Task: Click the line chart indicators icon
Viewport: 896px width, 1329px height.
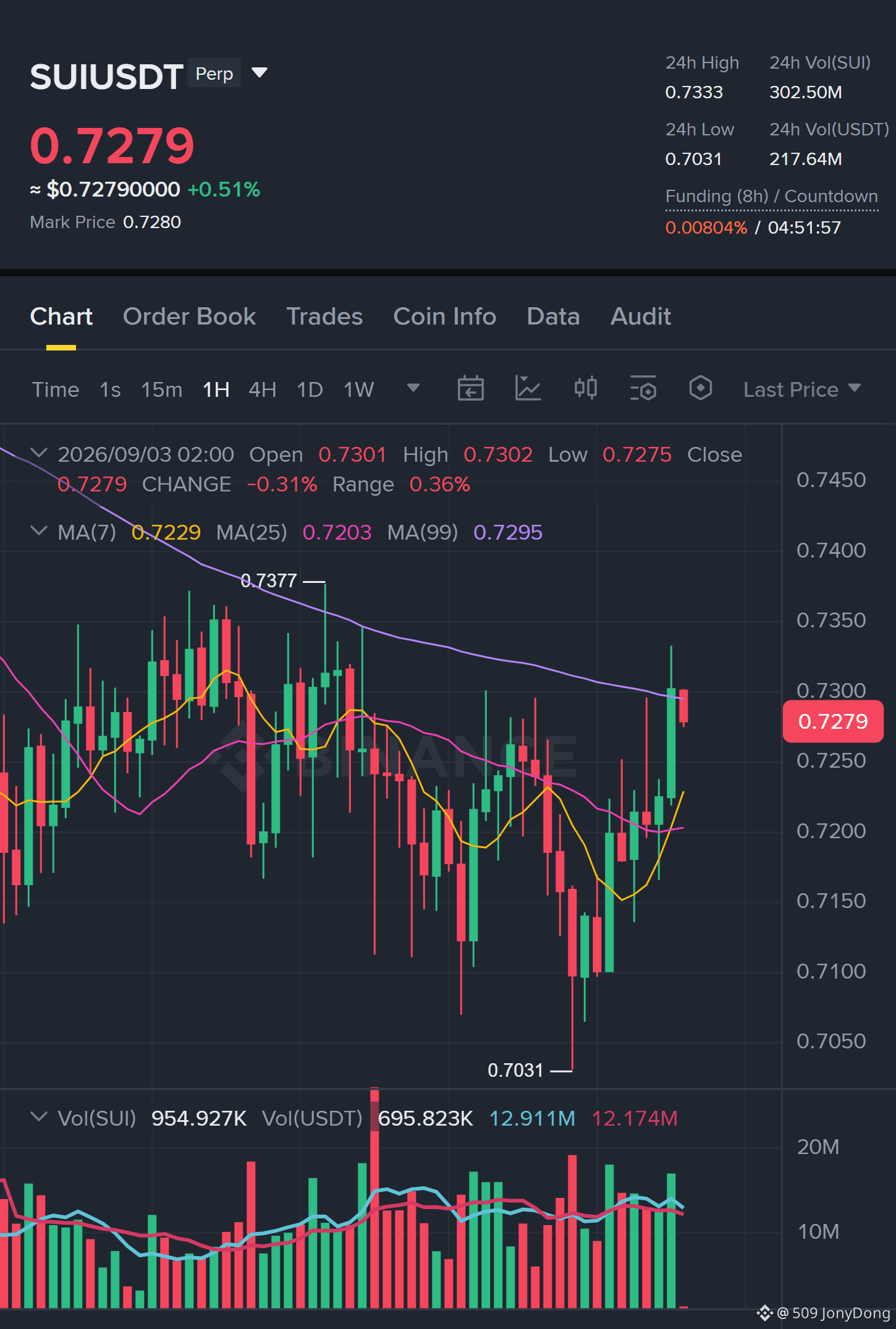Action: 528,389
